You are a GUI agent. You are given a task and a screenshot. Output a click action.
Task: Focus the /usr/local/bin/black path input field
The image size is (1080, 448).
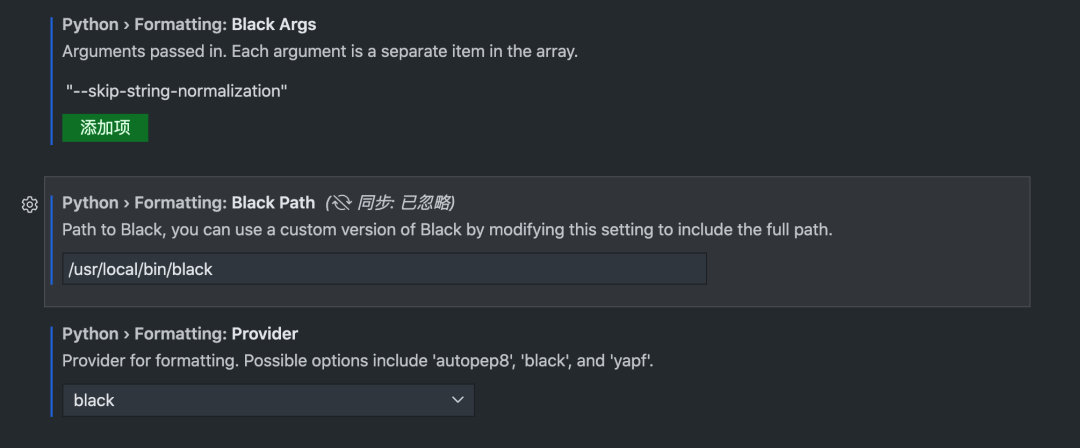pyautogui.click(x=384, y=269)
